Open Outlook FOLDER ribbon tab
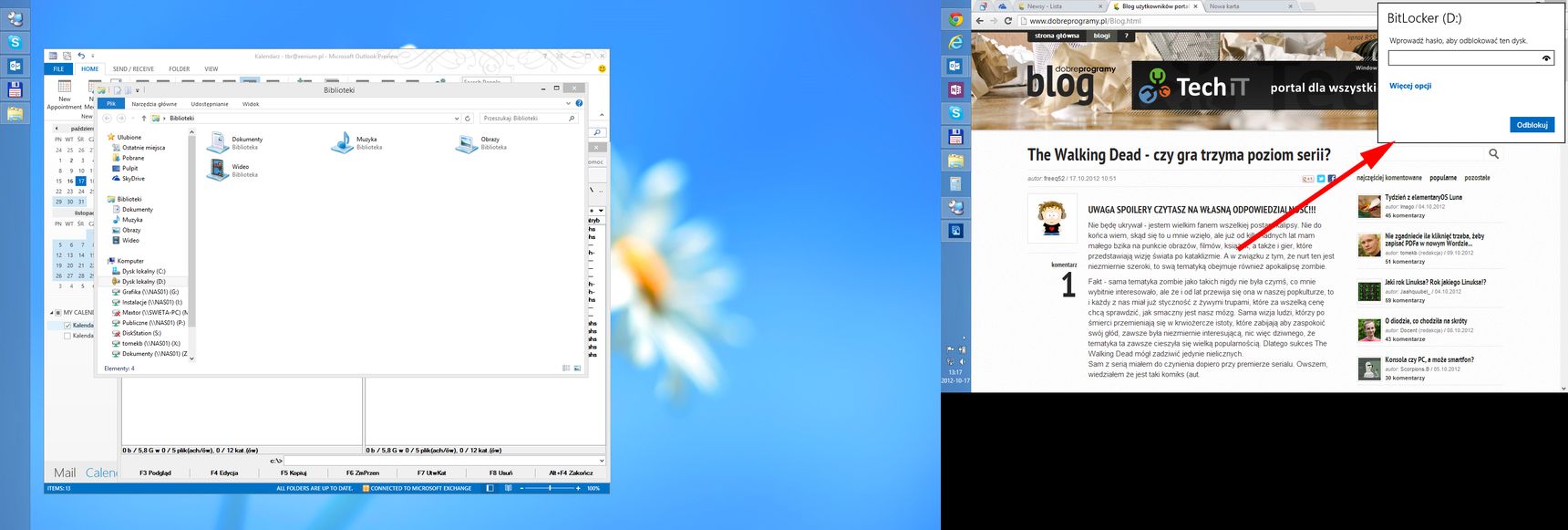Screen dimensions: 1568x530 [x=180, y=68]
